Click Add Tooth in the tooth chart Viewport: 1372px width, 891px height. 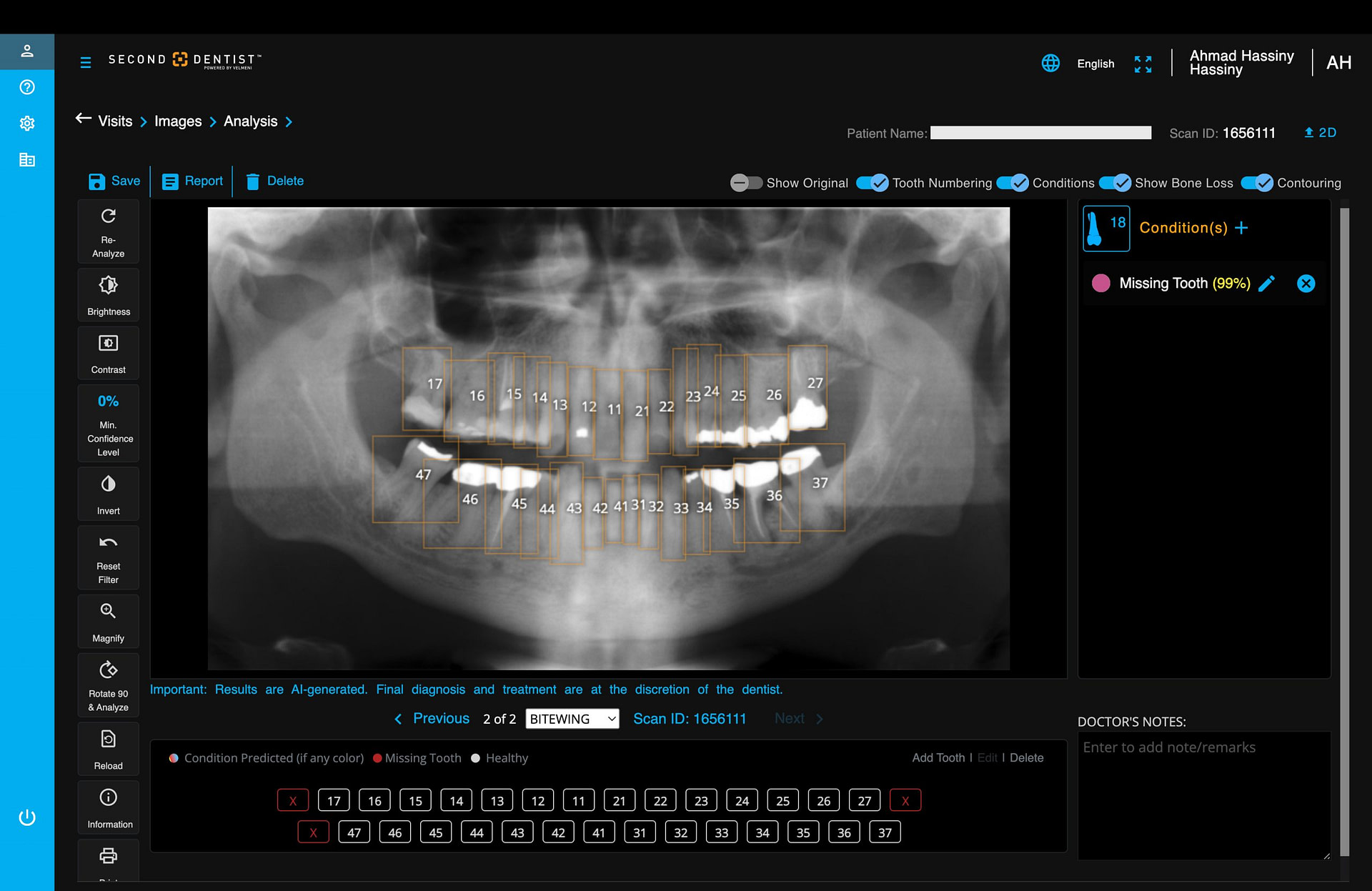938,757
